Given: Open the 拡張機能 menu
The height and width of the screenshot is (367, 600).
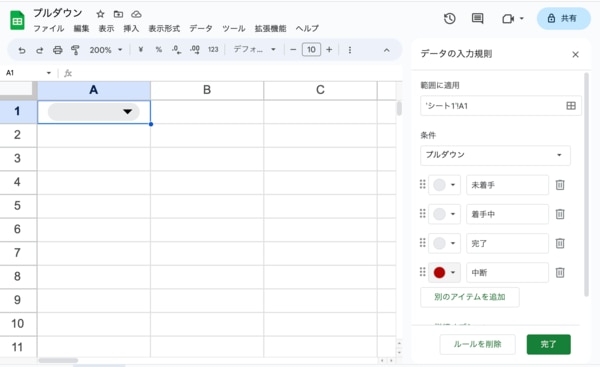Looking at the screenshot, I should click(x=270, y=29).
